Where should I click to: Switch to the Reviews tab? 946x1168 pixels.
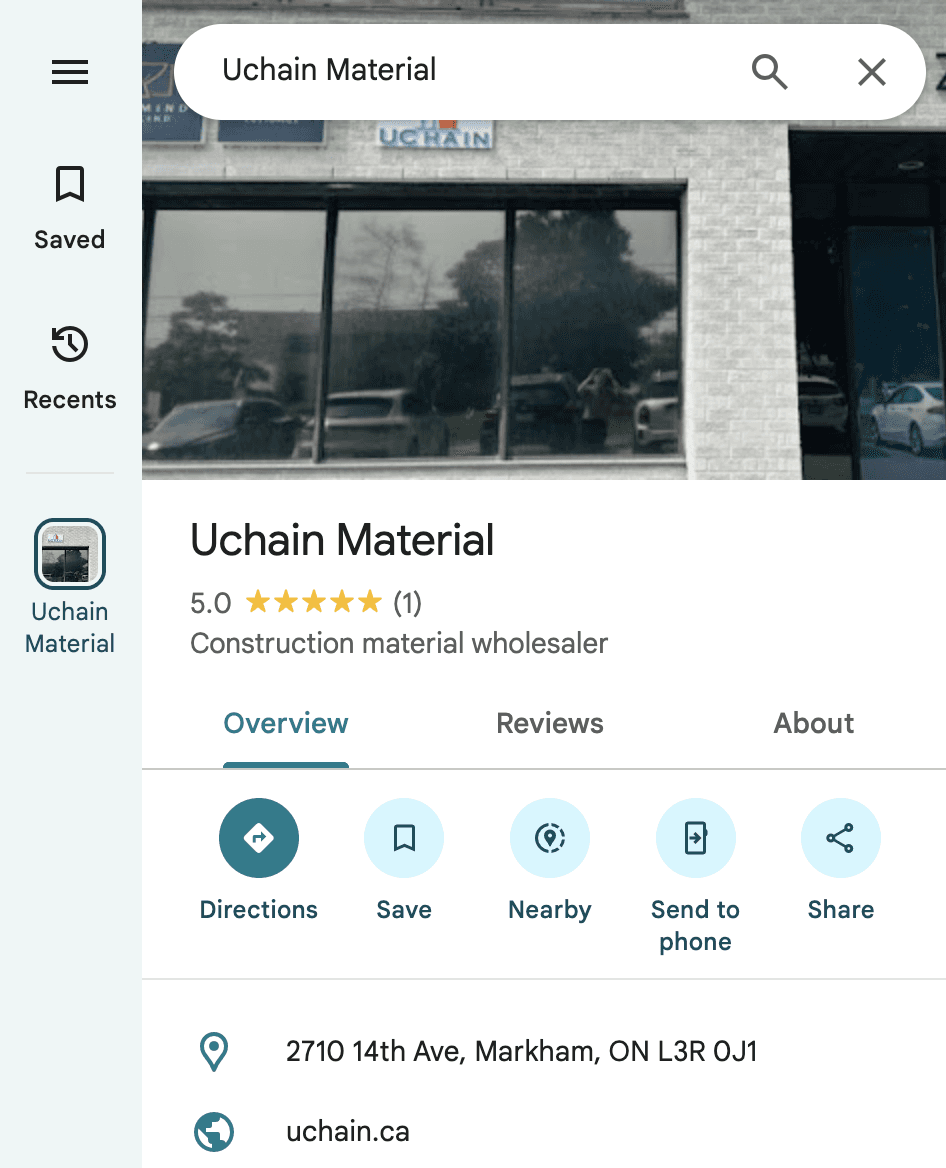pos(550,724)
